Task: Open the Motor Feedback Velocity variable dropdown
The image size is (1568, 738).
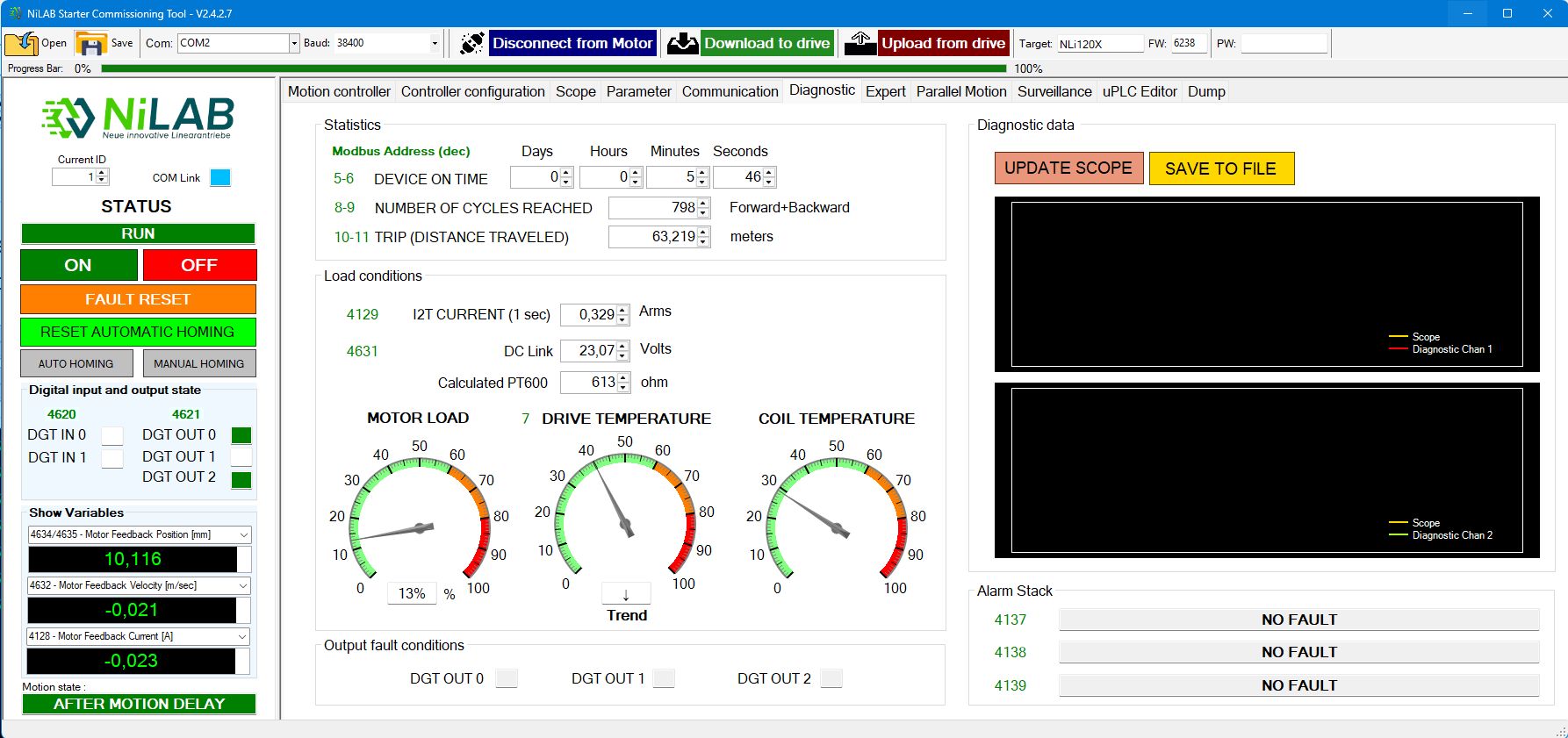Action: point(243,585)
